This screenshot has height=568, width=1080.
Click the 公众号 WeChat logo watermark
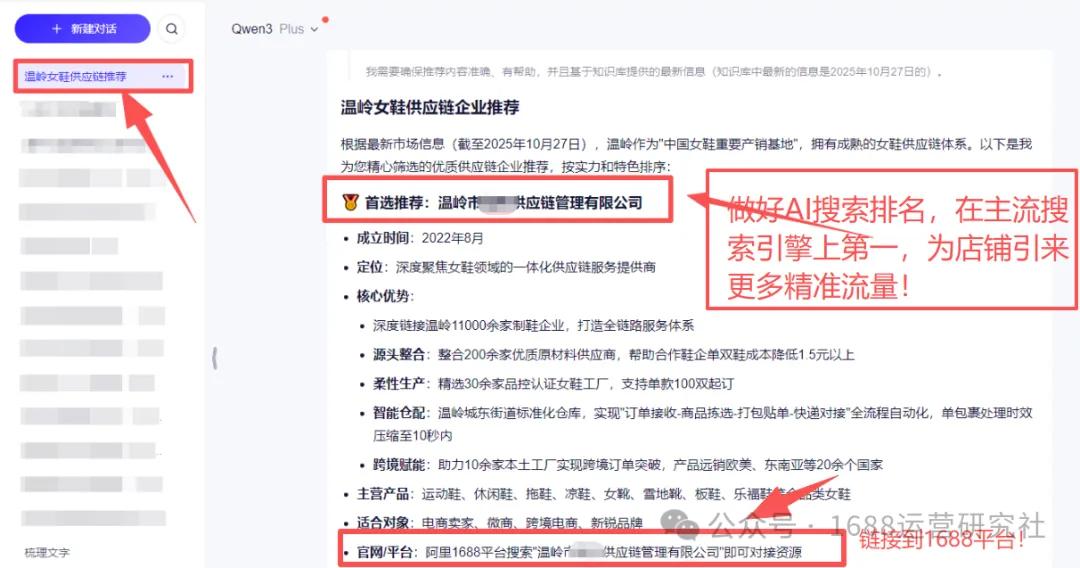(679, 525)
